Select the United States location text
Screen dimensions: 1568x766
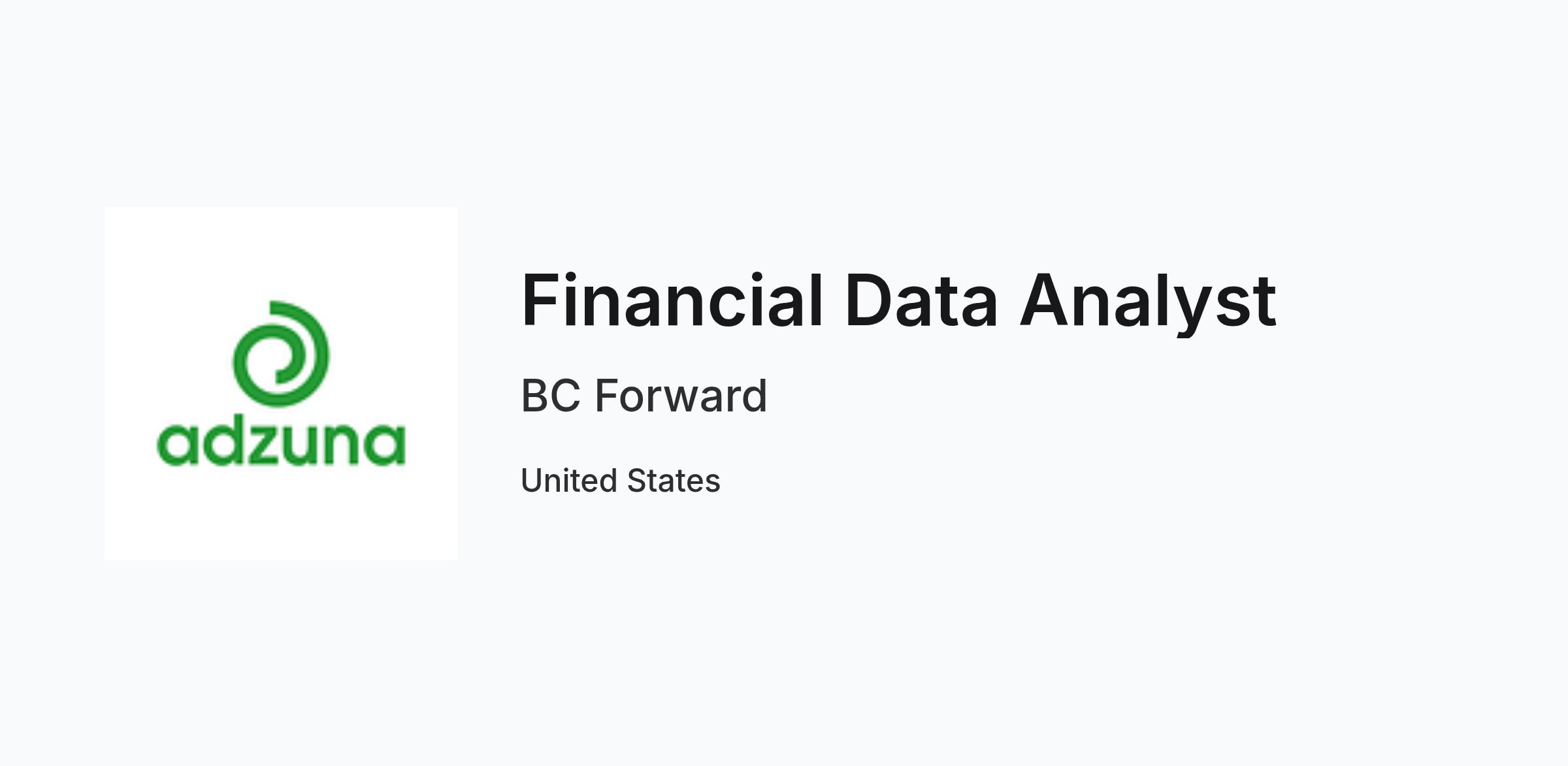(621, 481)
